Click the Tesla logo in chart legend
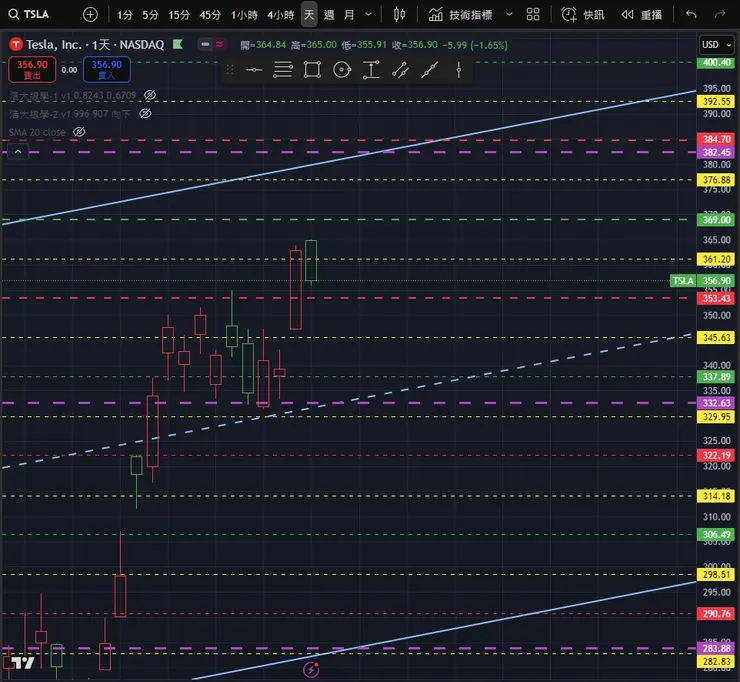740x682 pixels. 16,44
